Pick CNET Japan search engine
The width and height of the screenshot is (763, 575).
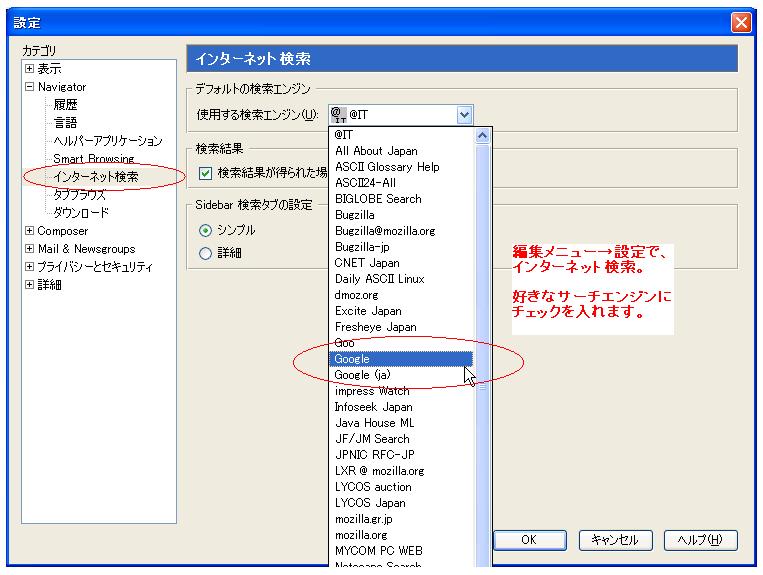point(401,263)
